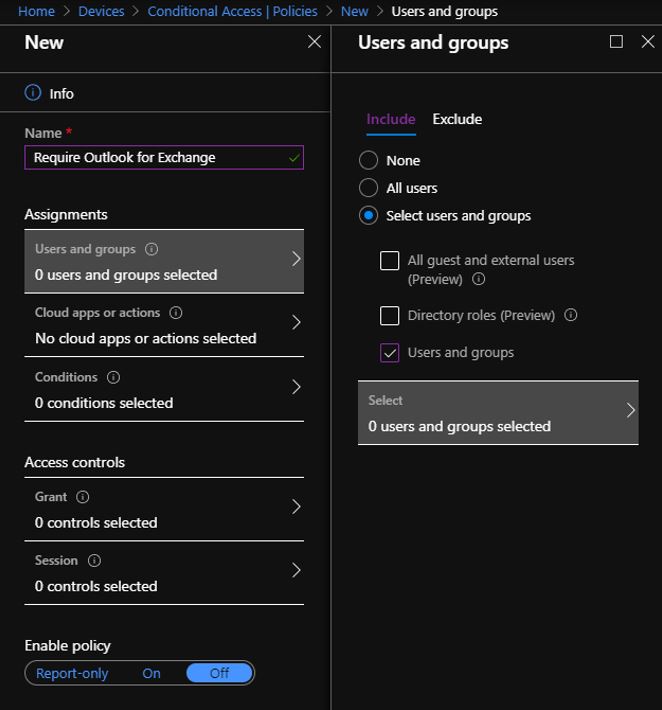Click the Info label text
This screenshot has height=710, width=662.
[61, 94]
